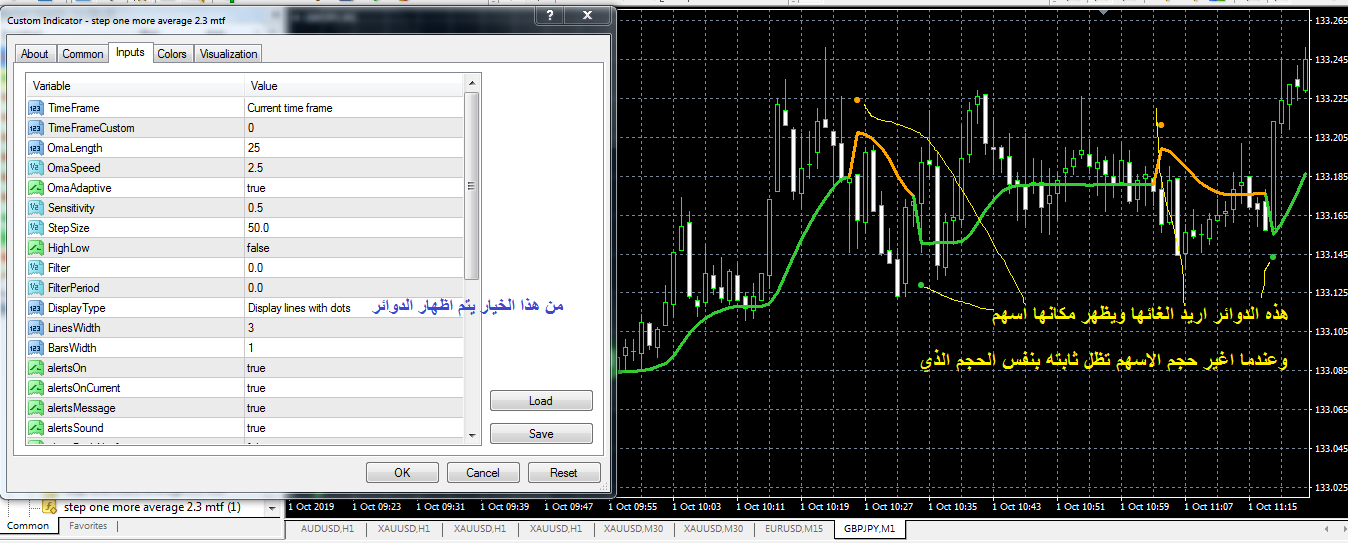Switch to Favorites tab in Navigator

pos(88,525)
